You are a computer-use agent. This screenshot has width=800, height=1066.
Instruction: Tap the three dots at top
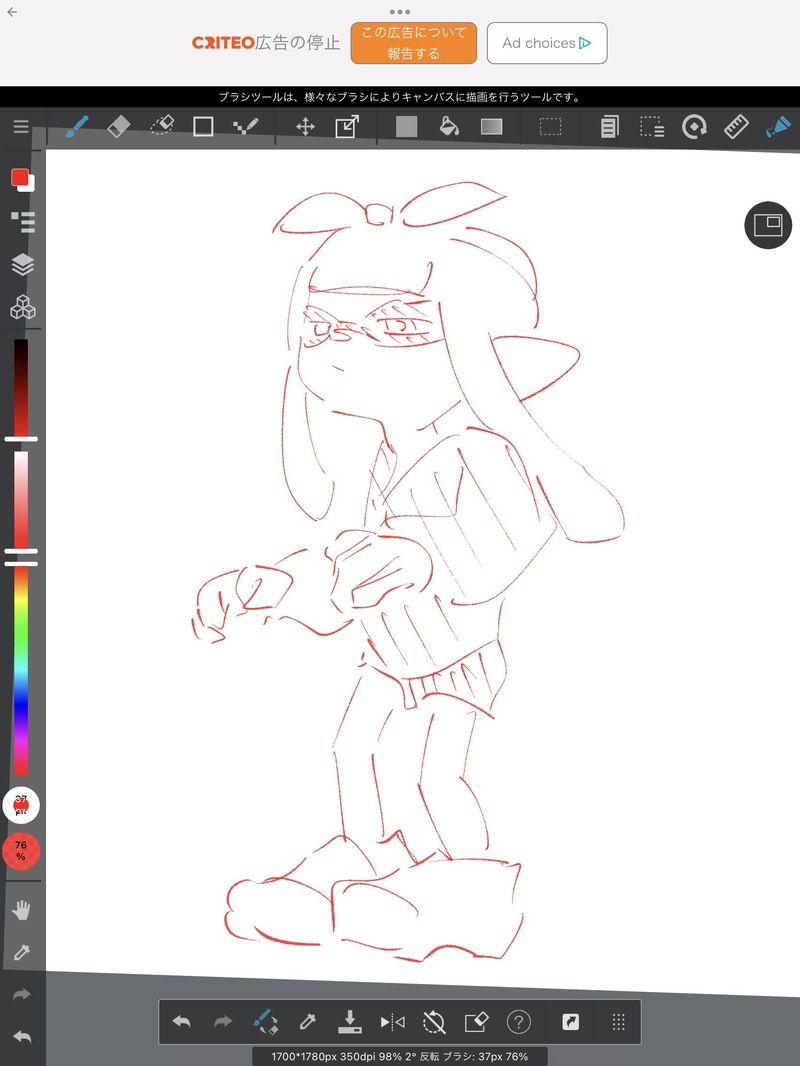click(x=400, y=12)
